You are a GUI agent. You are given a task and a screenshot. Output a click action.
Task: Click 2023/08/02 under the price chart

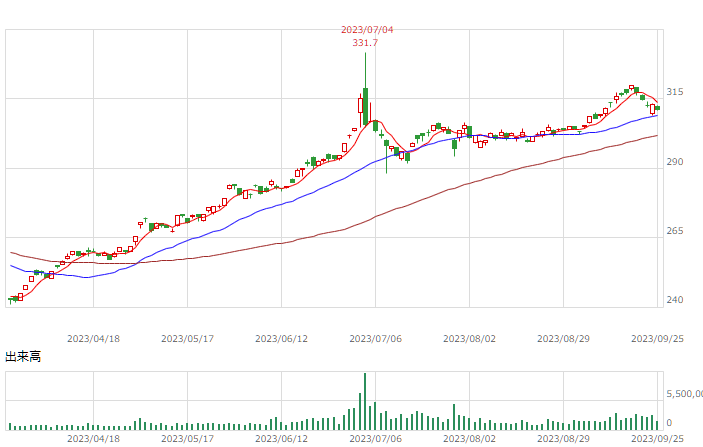pyautogui.click(x=469, y=339)
